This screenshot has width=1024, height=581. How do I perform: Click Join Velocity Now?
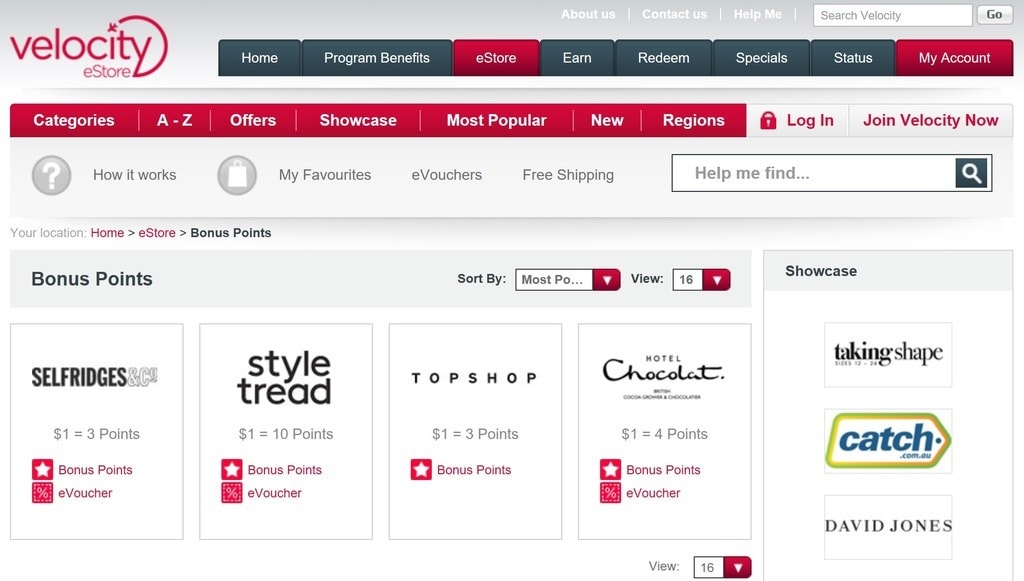point(931,120)
